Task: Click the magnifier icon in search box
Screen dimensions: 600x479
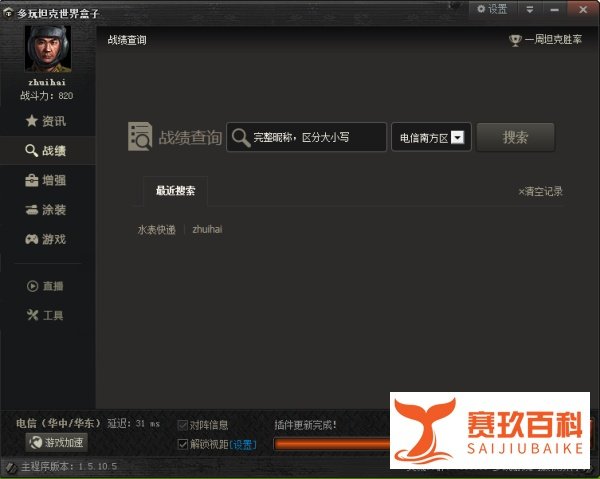Action: (x=241, y=138)
